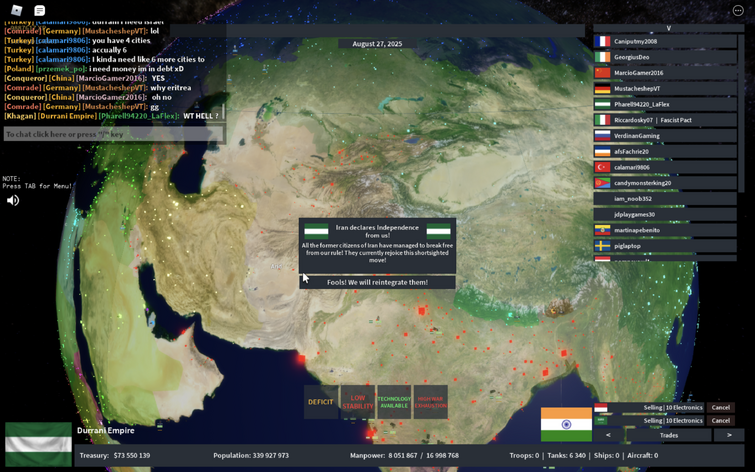The width and height of the screenshot is (755, 472).
Task: Cancel the first Selling 10 Electronics trade
Action: click(x=720, y=407)
